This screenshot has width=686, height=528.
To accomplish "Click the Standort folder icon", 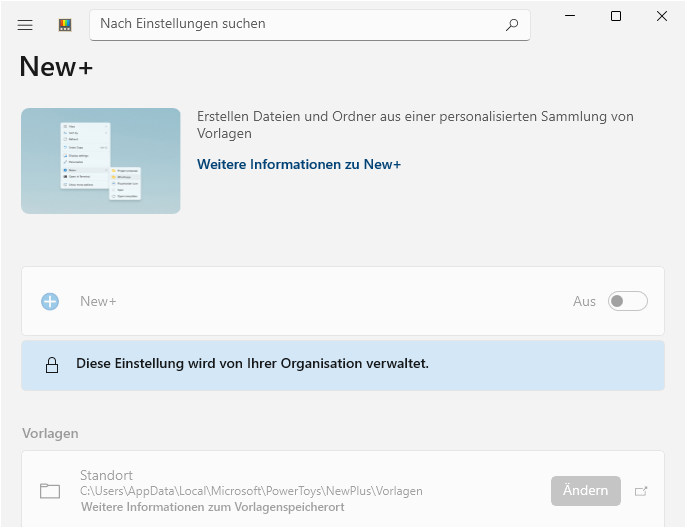I will pos(50,491).
